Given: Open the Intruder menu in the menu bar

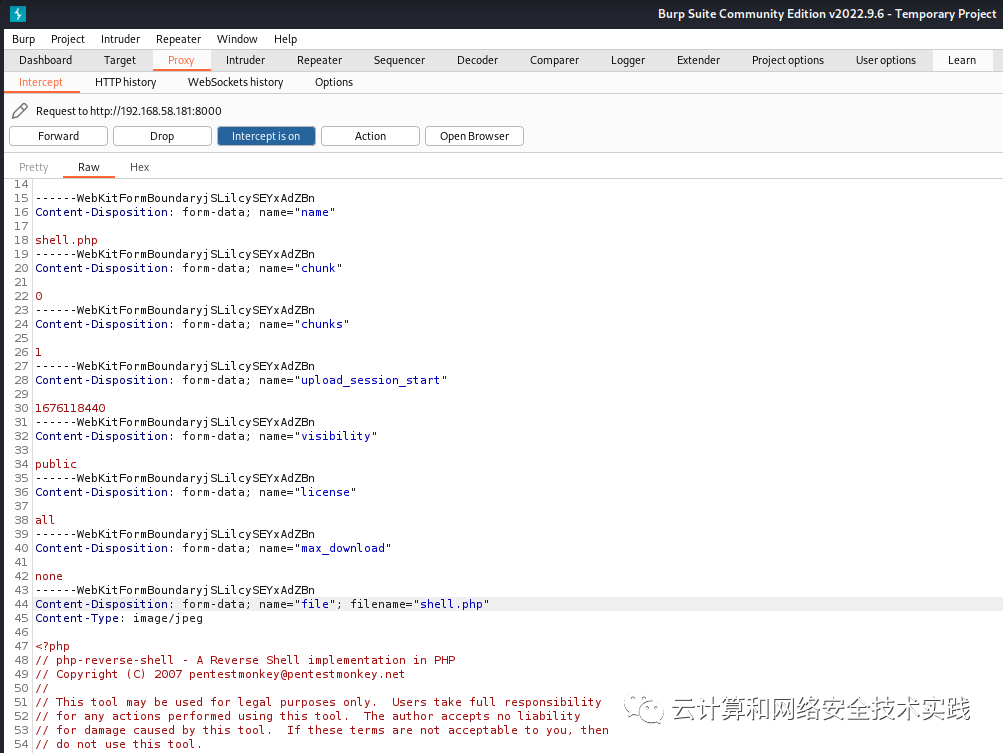Looking at the screenshot, I should pos(120,39).
